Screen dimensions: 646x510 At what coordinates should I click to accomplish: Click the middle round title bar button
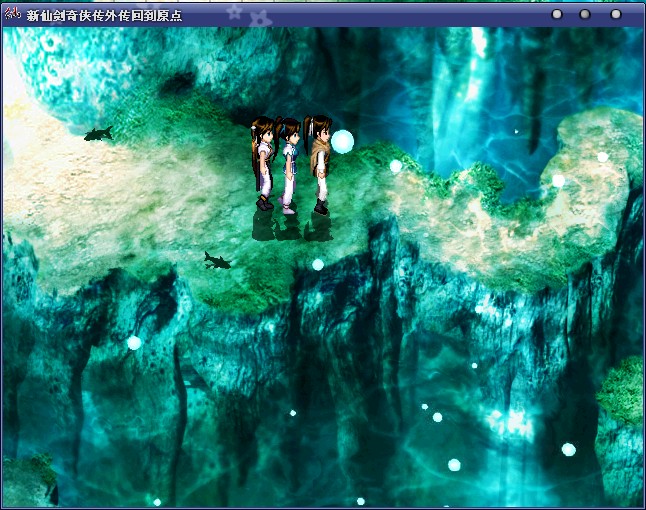pos(585,14)
